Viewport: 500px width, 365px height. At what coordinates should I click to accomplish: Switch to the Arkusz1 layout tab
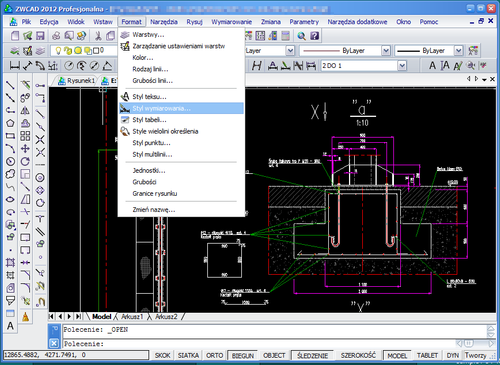[x=132, y=317]
